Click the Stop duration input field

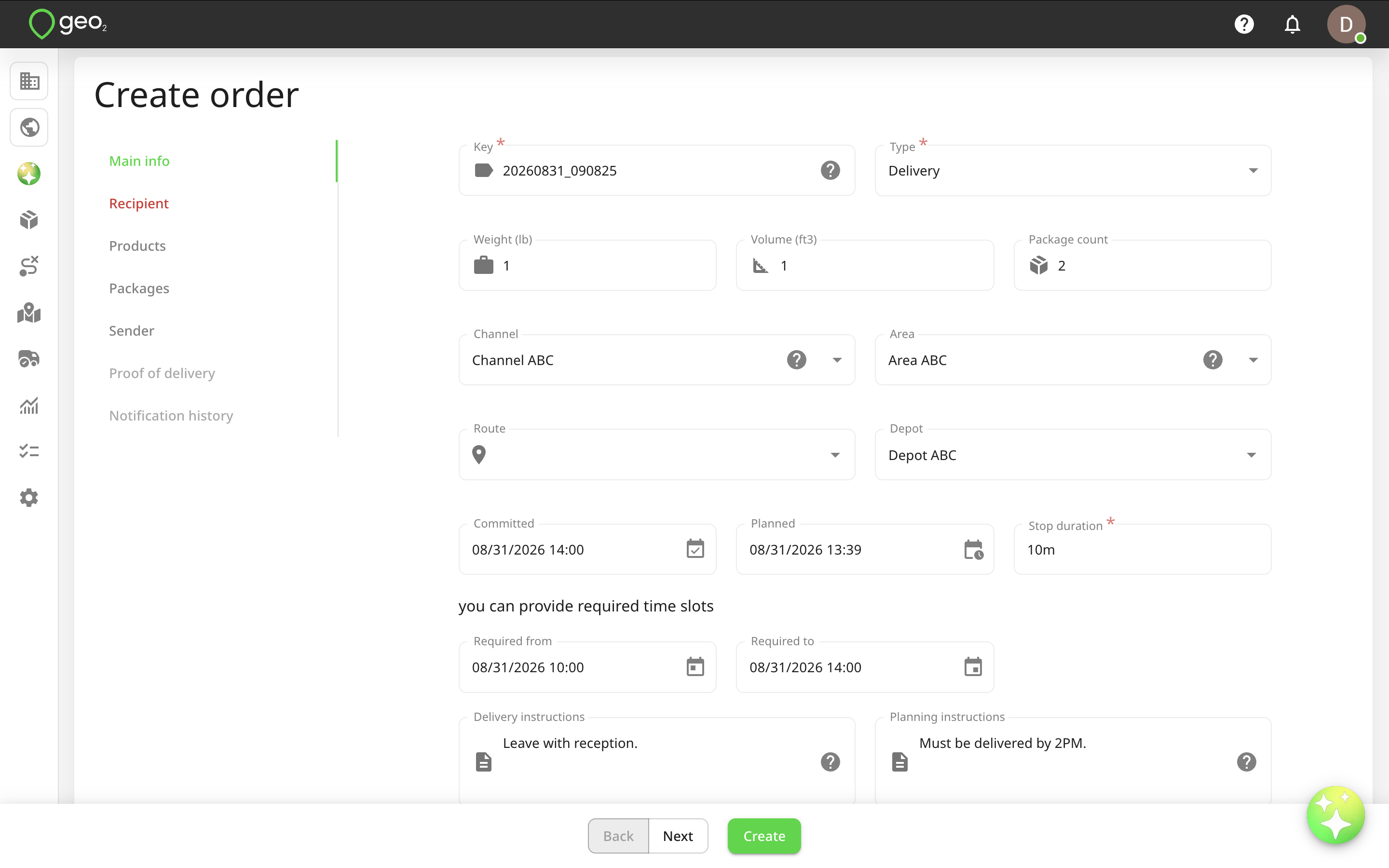click(1142, 549)
